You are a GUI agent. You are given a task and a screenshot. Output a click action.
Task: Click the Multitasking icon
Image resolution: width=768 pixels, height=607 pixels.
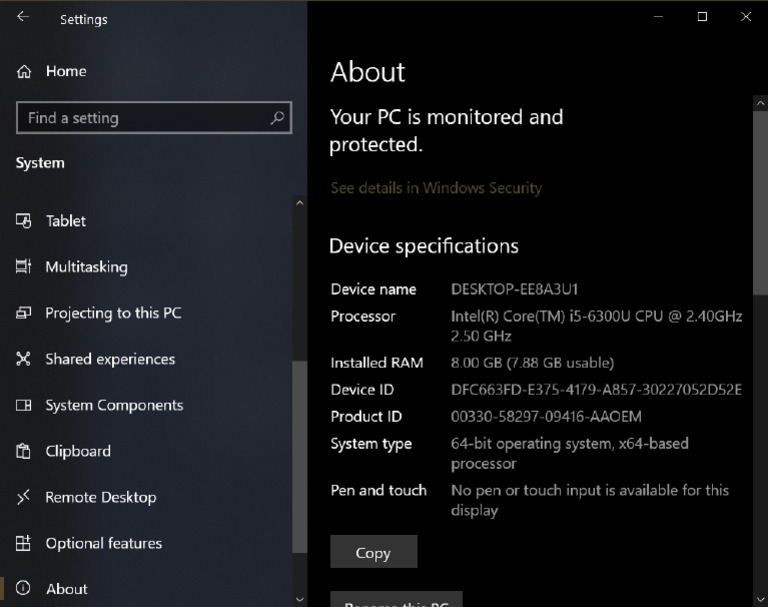24,267
